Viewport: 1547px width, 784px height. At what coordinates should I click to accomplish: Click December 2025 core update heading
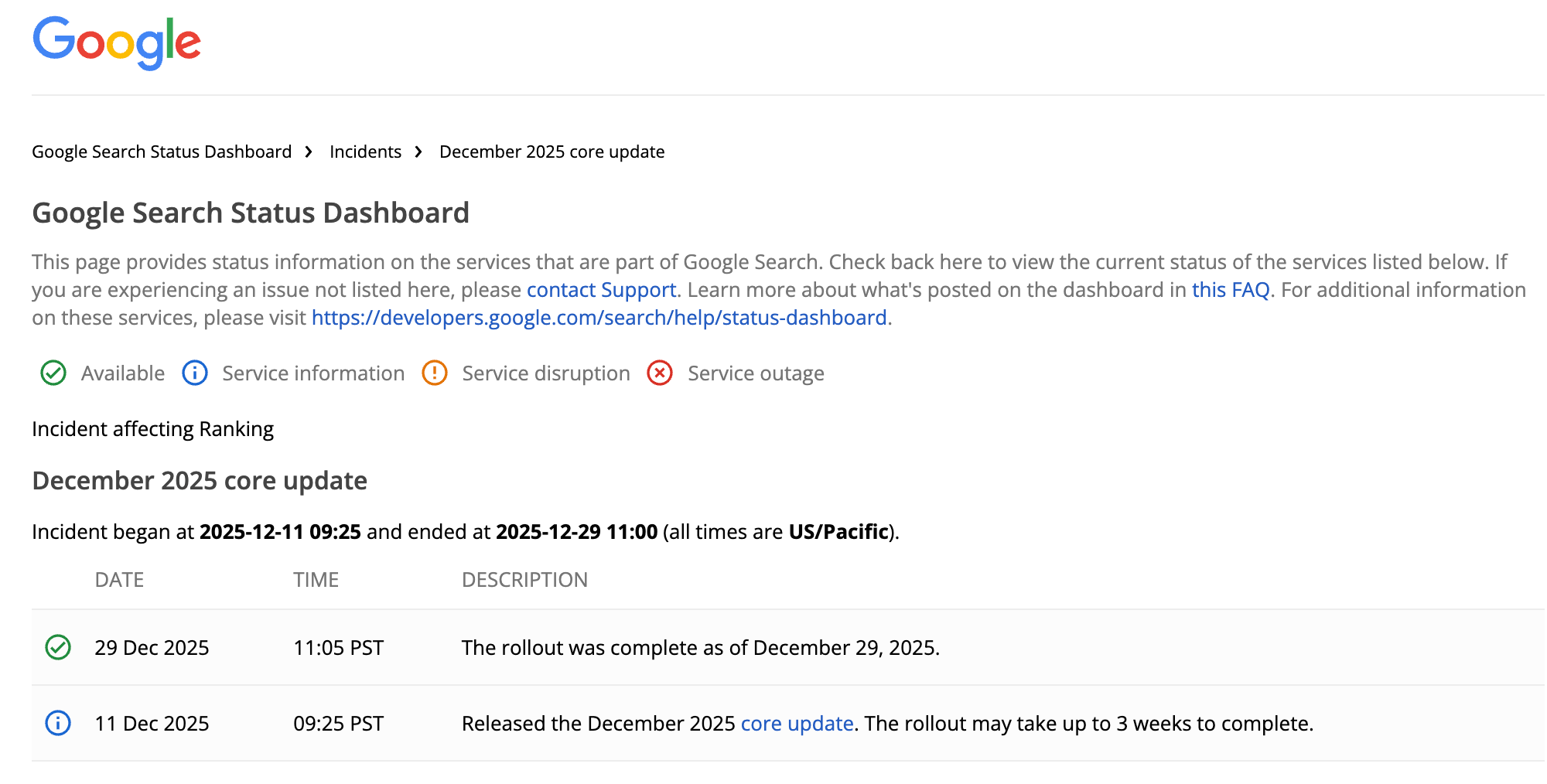pos(200,481)
